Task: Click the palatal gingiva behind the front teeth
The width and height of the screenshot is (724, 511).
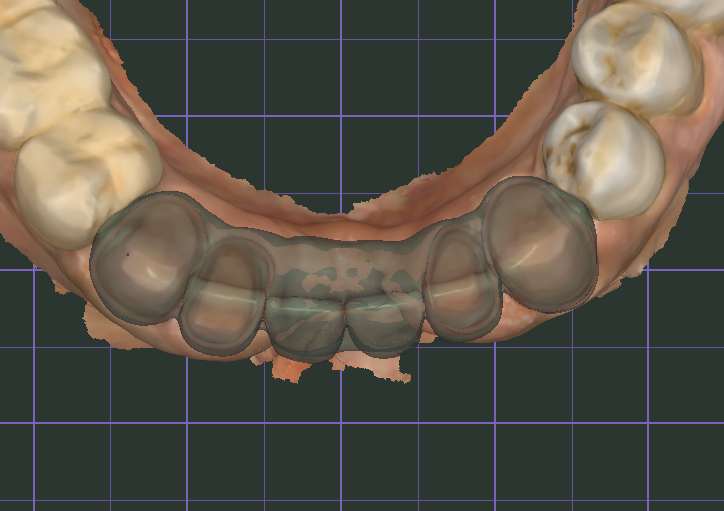Action: 323,219
